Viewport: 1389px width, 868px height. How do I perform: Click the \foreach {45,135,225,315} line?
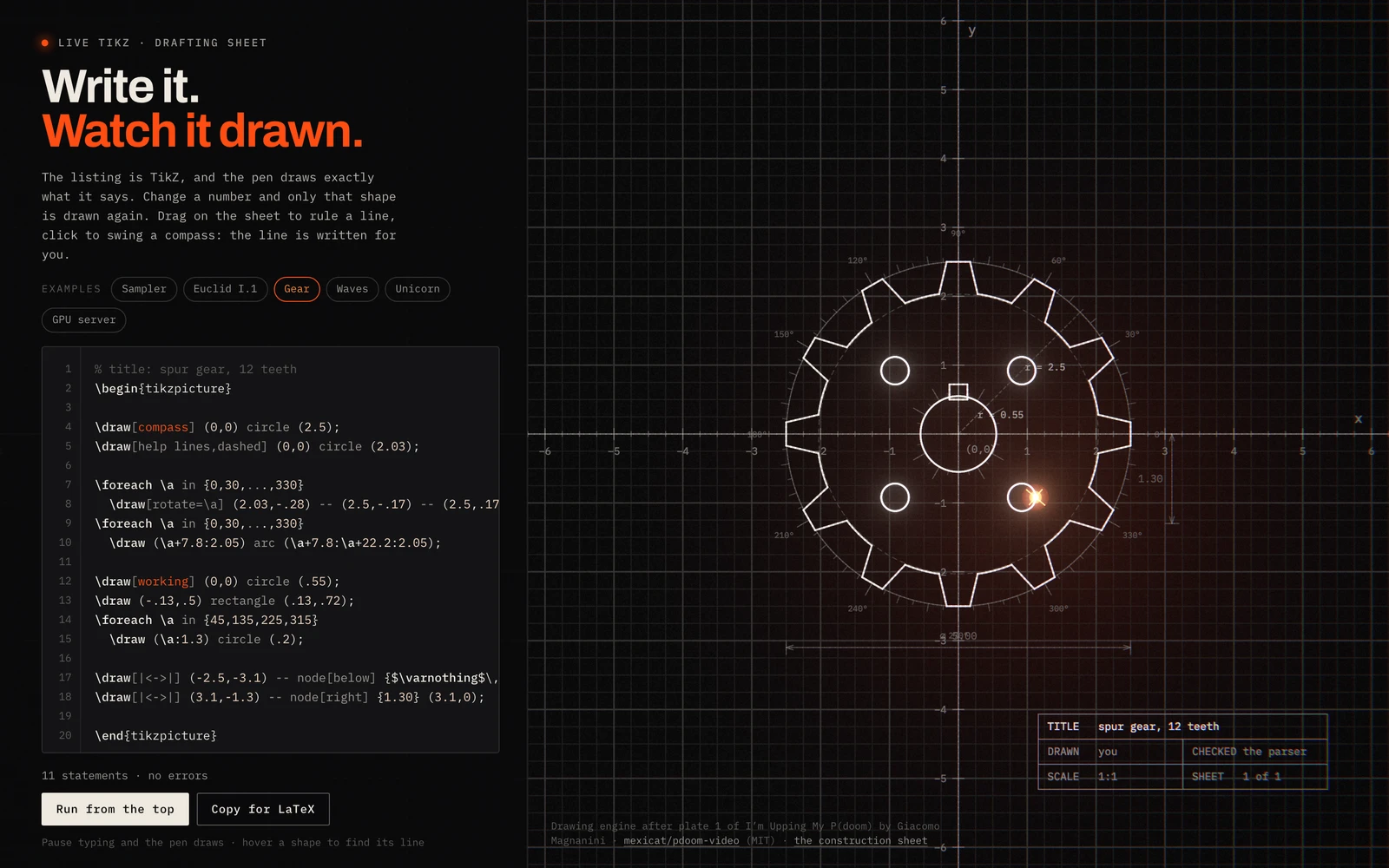tap(207, 620)
